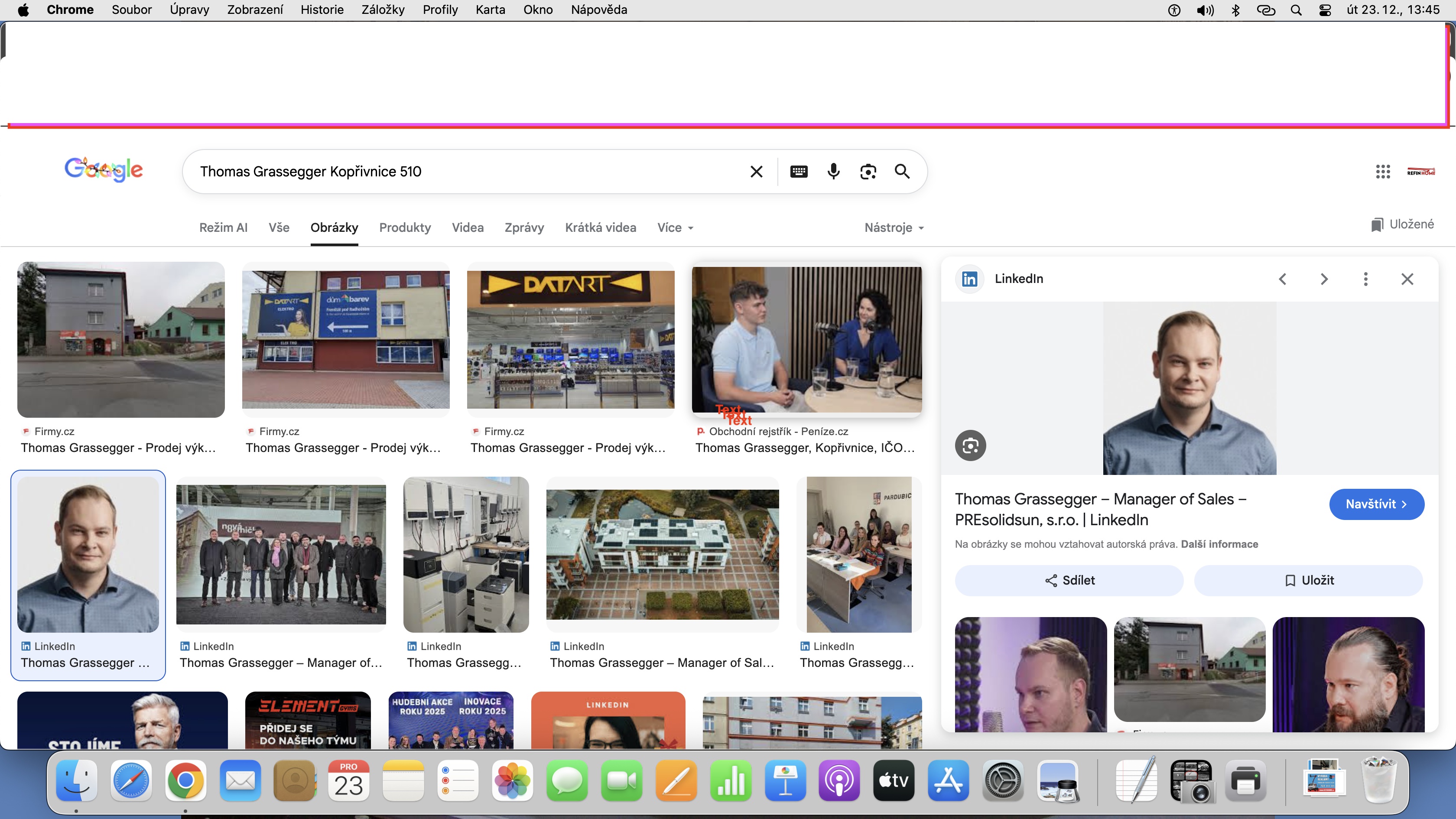1456x819 pixels.
Task: Open three-dot options in preview panel
Action: point(1365,279)
